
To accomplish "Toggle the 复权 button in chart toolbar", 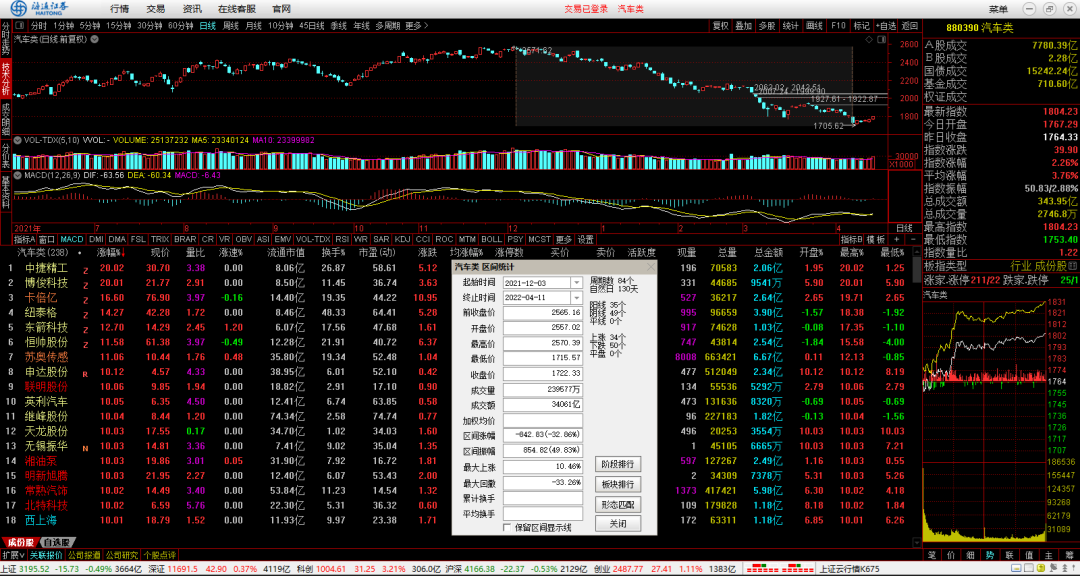I will pyautogui.click(x=721, y=25).
